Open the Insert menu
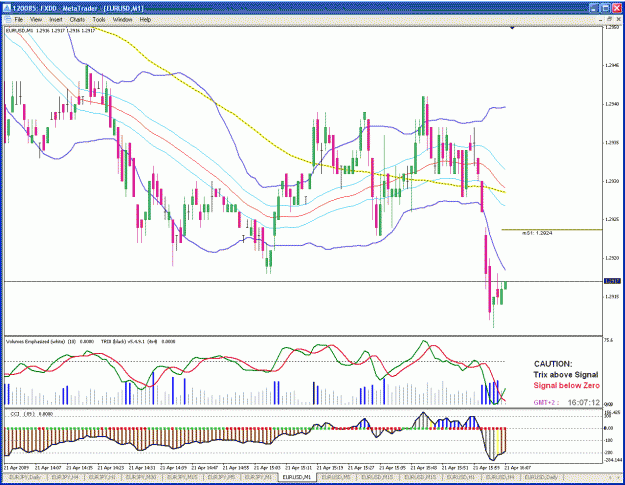The image size is (625, 485). click(x=56, y=20)
